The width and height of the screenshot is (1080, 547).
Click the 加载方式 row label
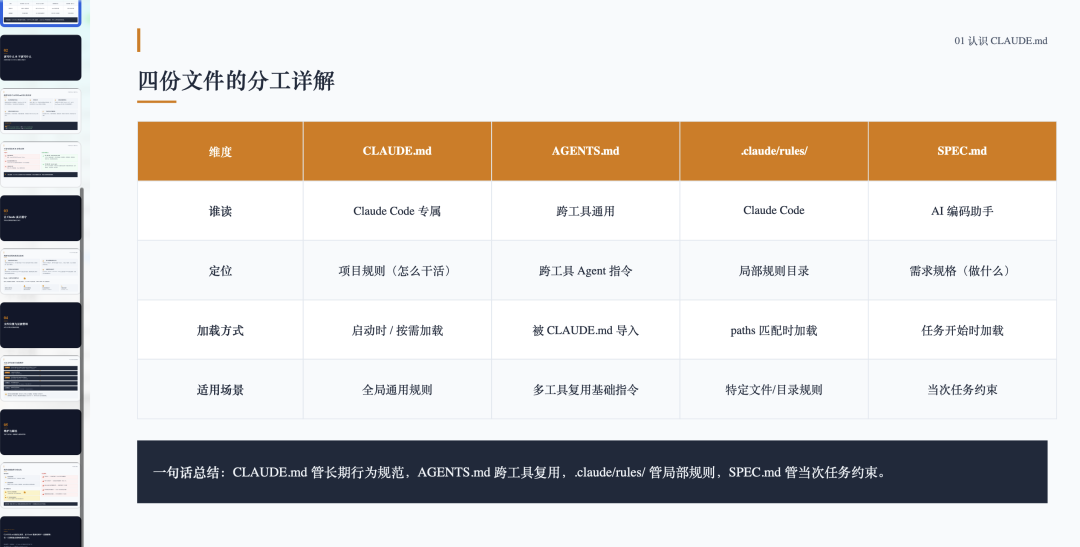[x=220, y=331]
